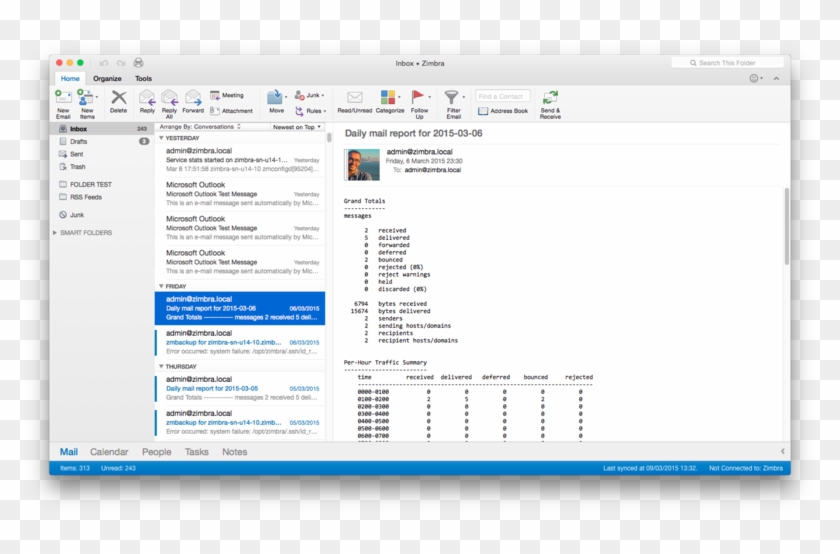840x554 pixels.
Task: Switch to the People view
Action: pos(156,452)
